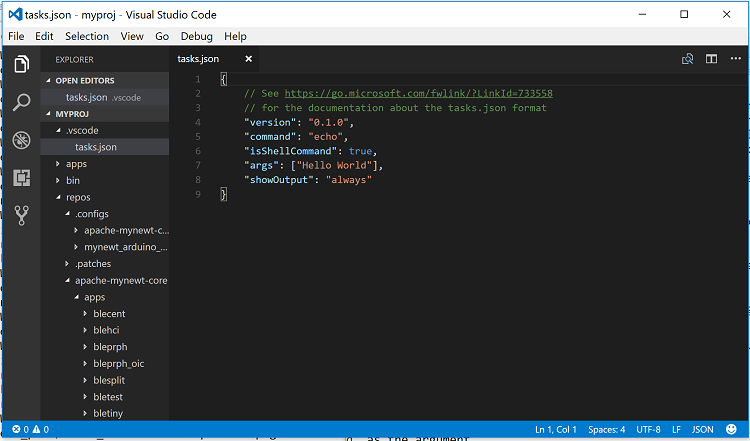Click the "version" key in the editor
Screen dimensions: 750x441
click(270, 122)
